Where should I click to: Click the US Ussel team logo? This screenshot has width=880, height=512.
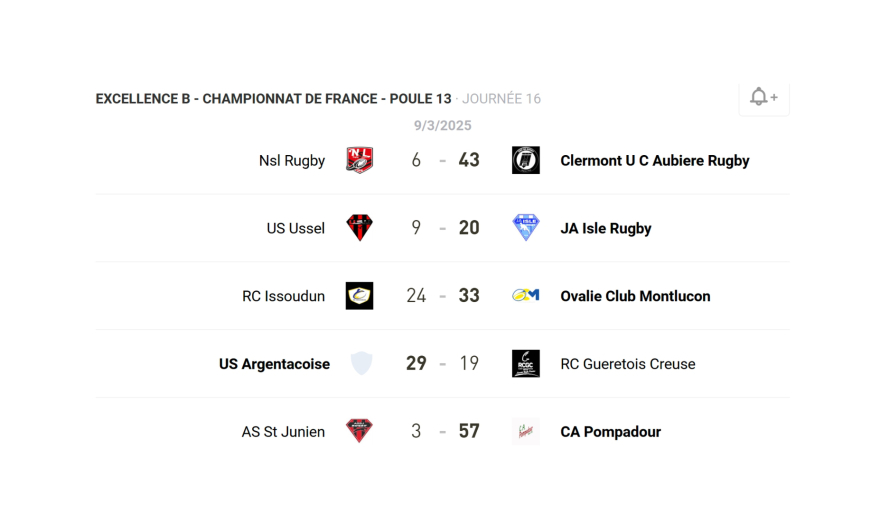359,228
